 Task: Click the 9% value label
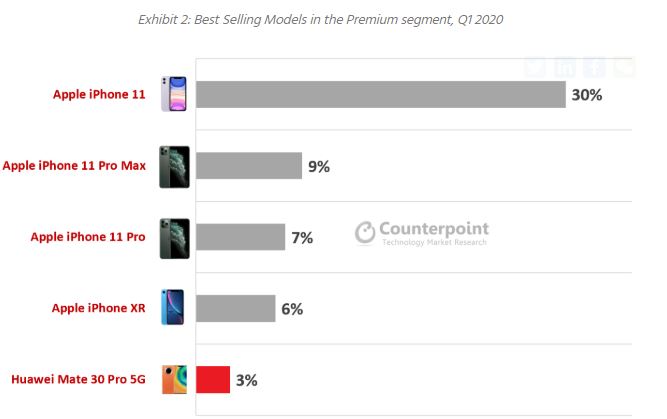pyautogui.click(x=319, y=166)
